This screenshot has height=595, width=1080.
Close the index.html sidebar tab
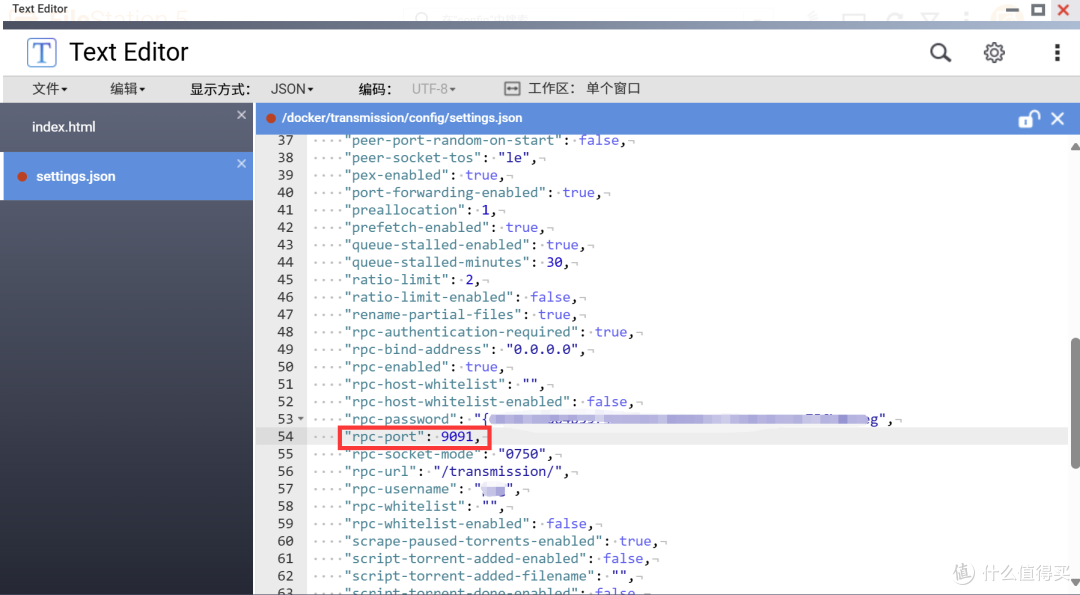241,115
